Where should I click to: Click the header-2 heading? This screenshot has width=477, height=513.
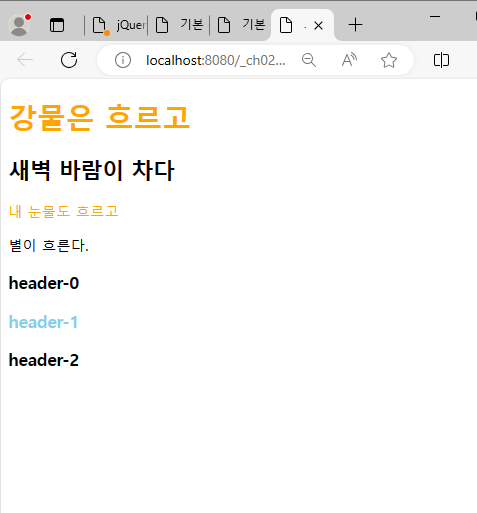(x=44, y=360)
